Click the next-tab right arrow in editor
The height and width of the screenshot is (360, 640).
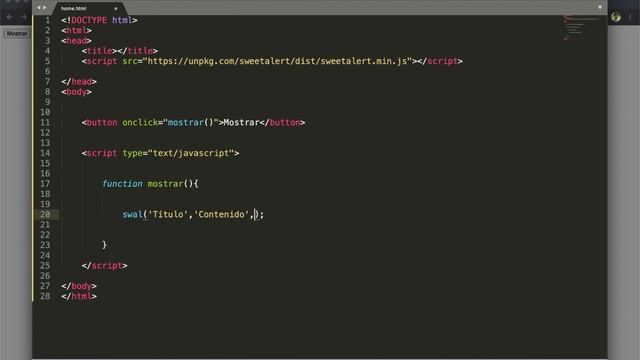click(x=44, y=8)
